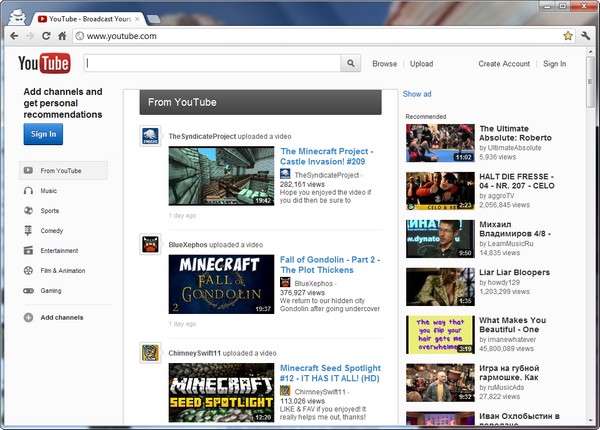Bookmark page with the star icon
The width and height of the screenshot is (600, 430).
568,36
